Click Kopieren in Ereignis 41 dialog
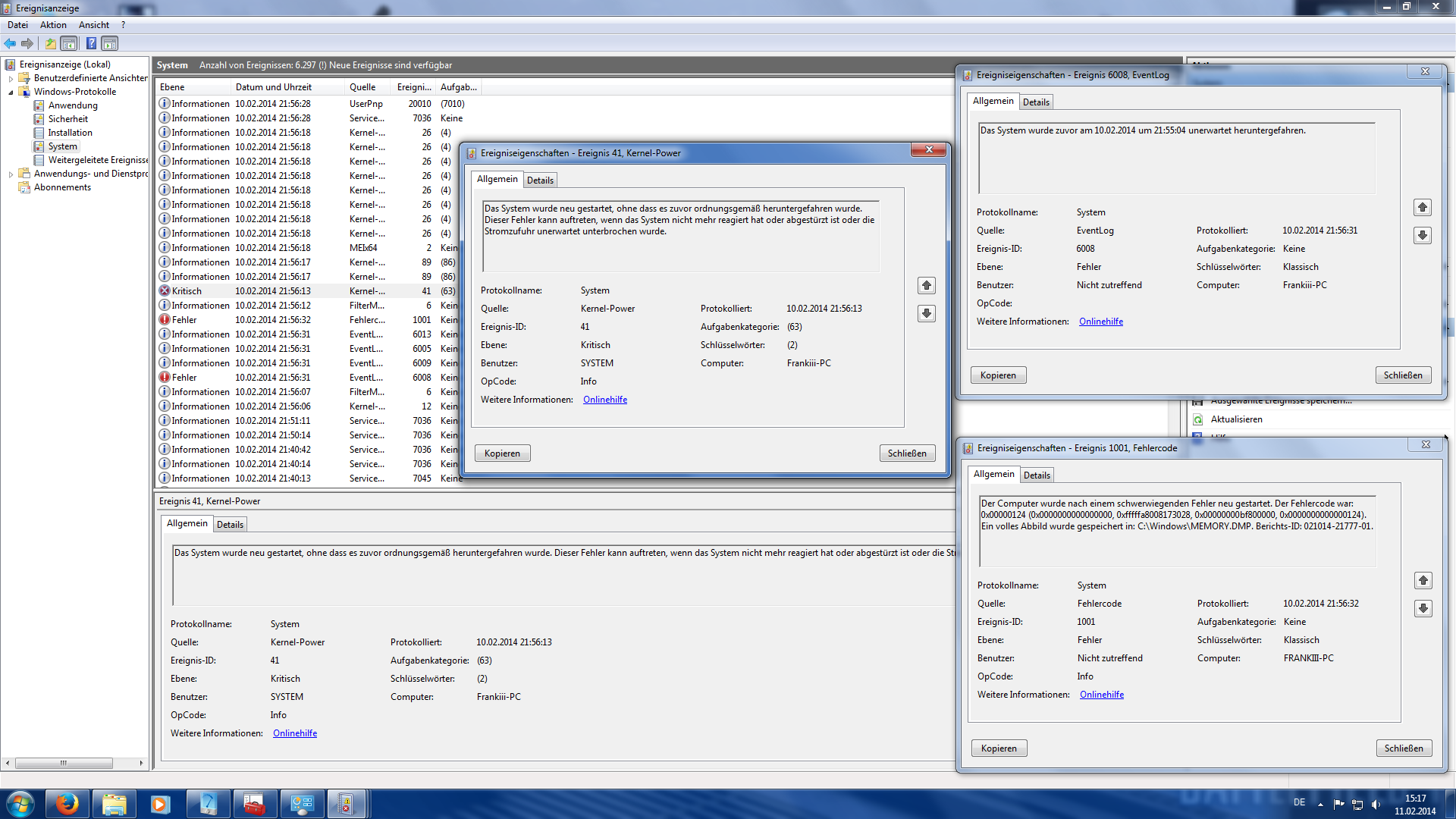The width and height of the screenshot is (1456, 819). [502, 453]
